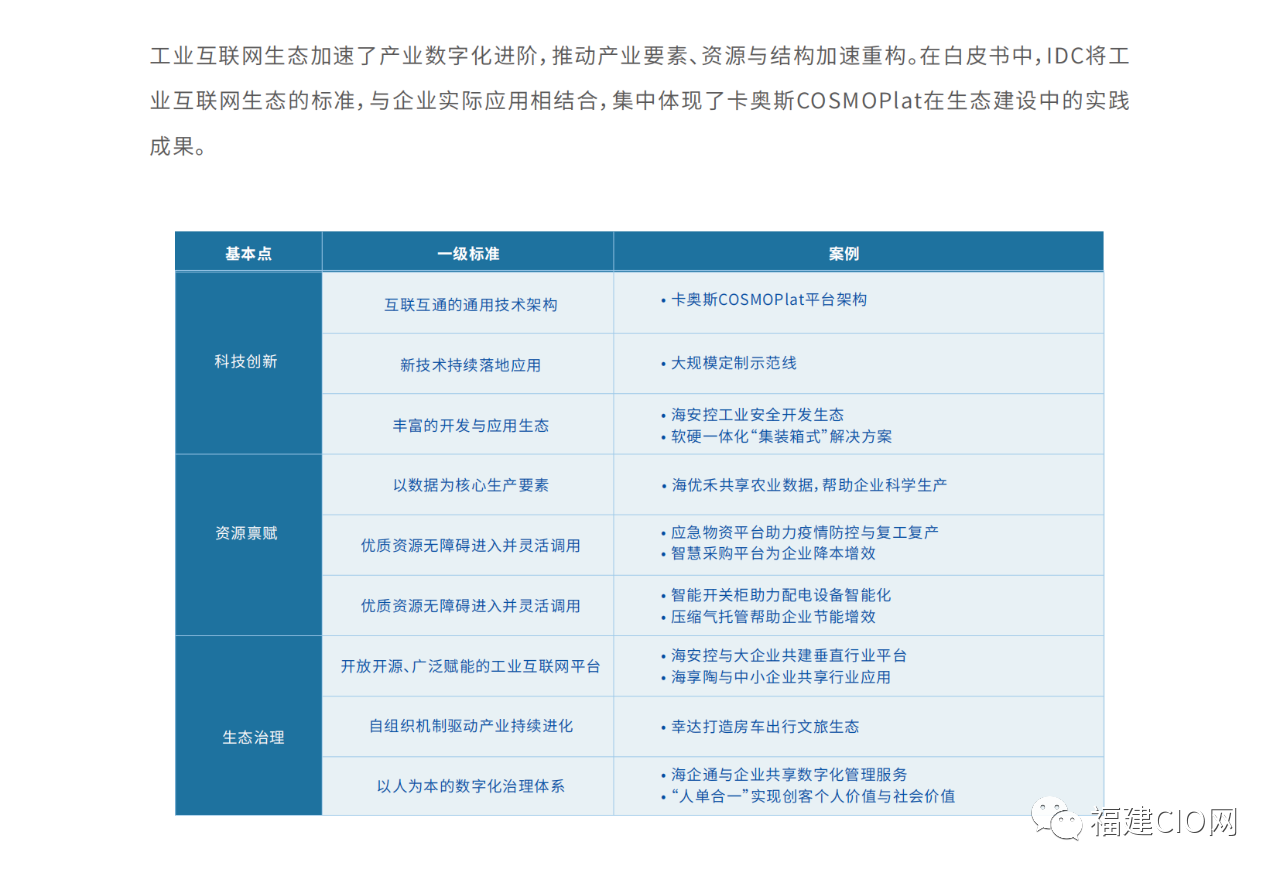Select "人单合一"实现创客个人价值与社会价值 case

[x=808, y=796]
